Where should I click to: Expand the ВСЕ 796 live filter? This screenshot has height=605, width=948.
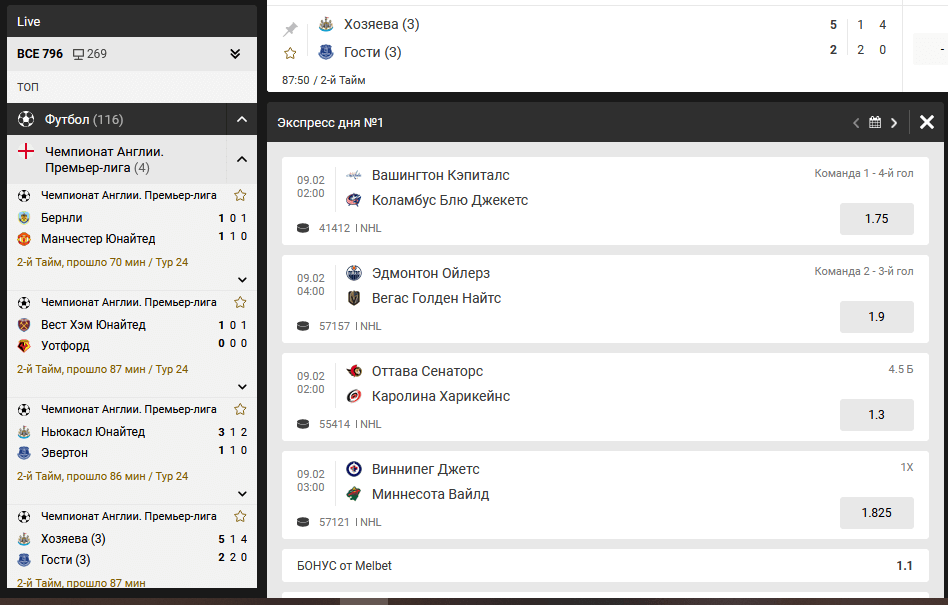coord(235,54)
